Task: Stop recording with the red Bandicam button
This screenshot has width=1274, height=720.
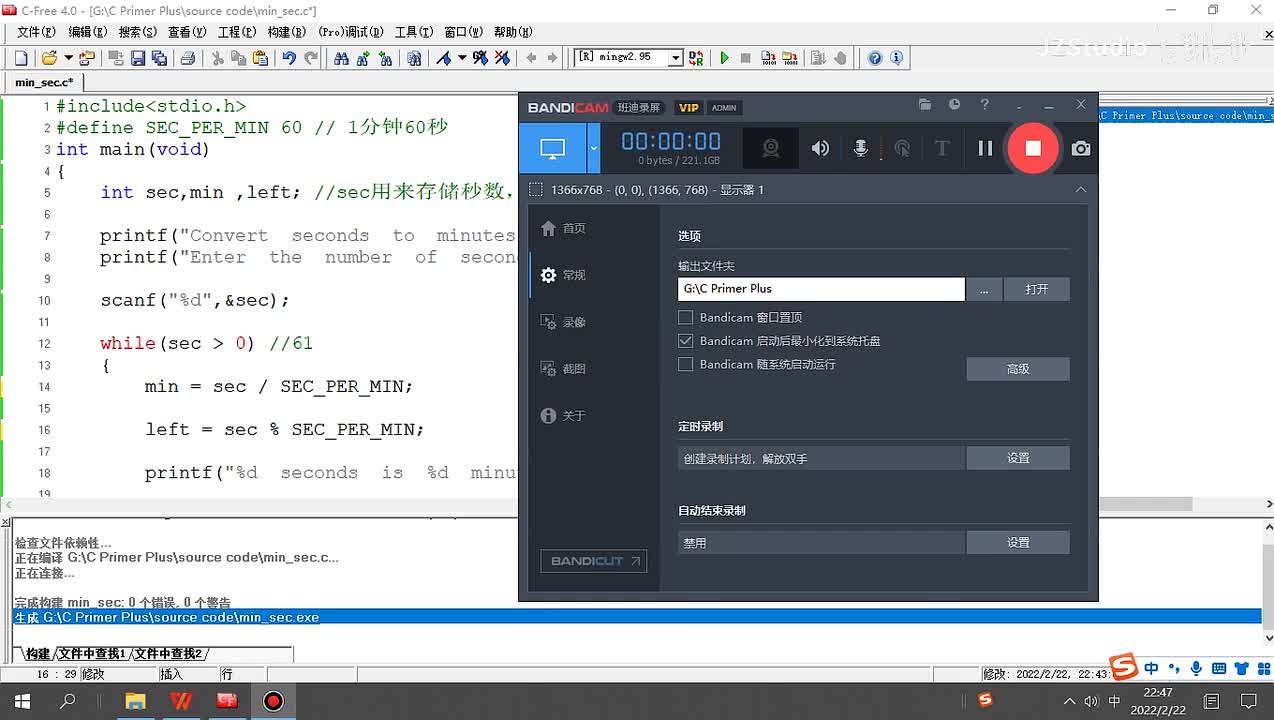Action: pyautogui.click(x=1033, y=148)
